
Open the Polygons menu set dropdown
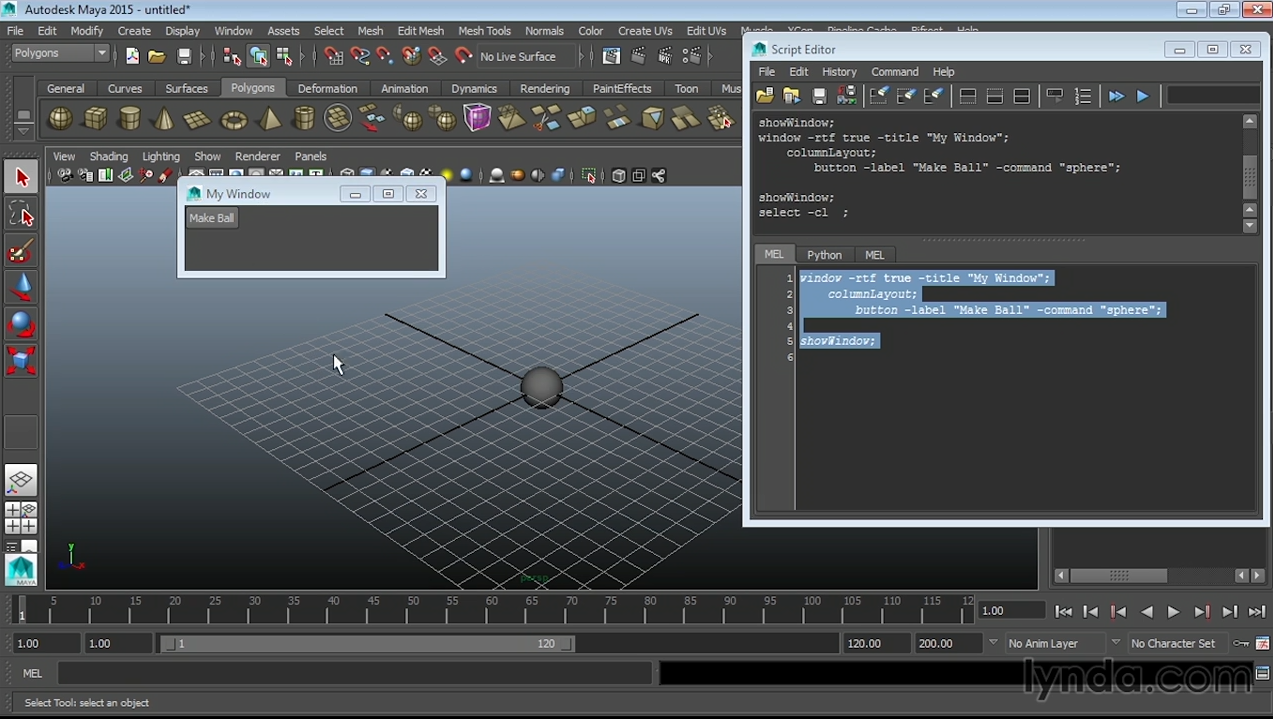coord(60,53)
